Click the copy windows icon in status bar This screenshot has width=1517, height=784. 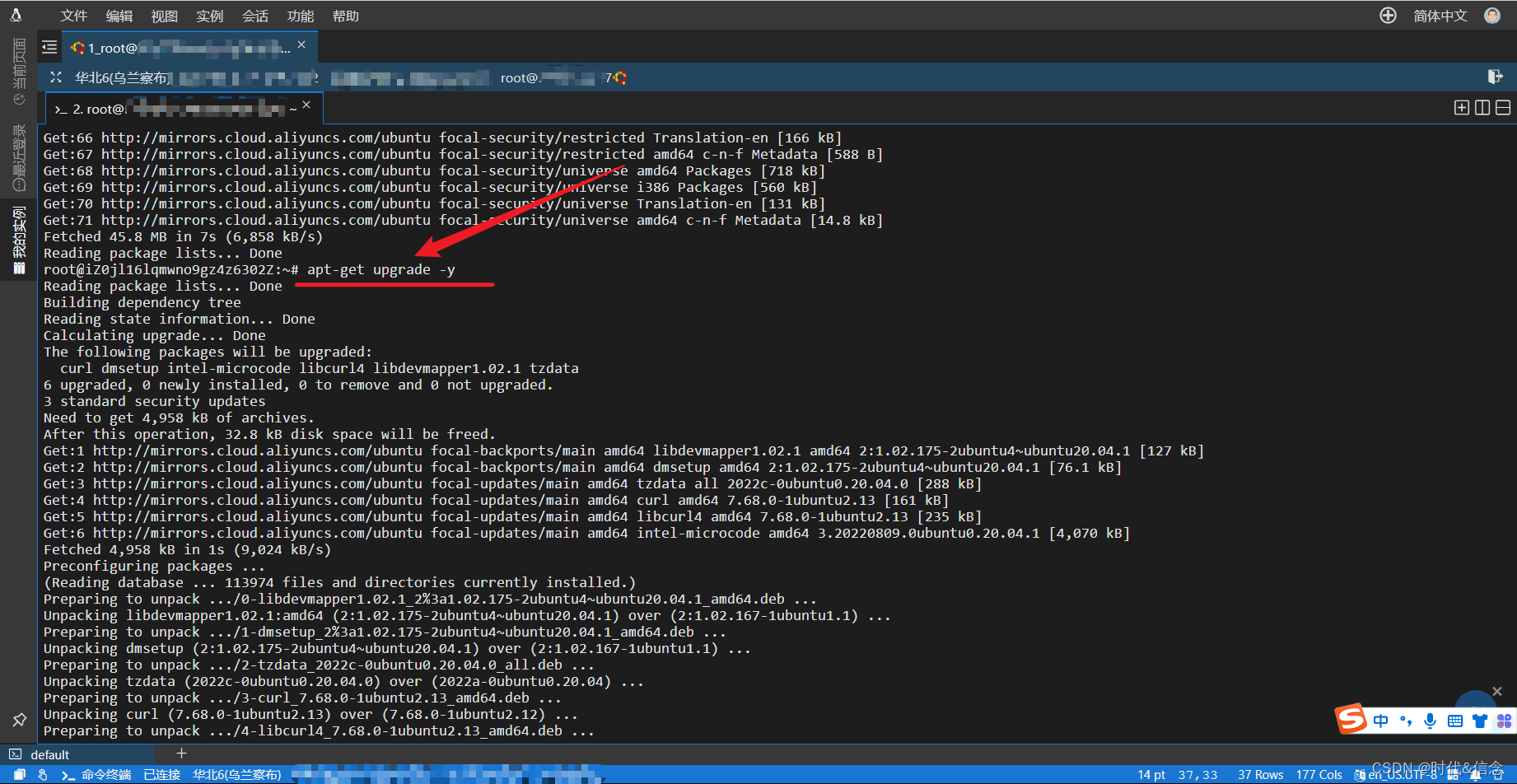click(20, 774)
